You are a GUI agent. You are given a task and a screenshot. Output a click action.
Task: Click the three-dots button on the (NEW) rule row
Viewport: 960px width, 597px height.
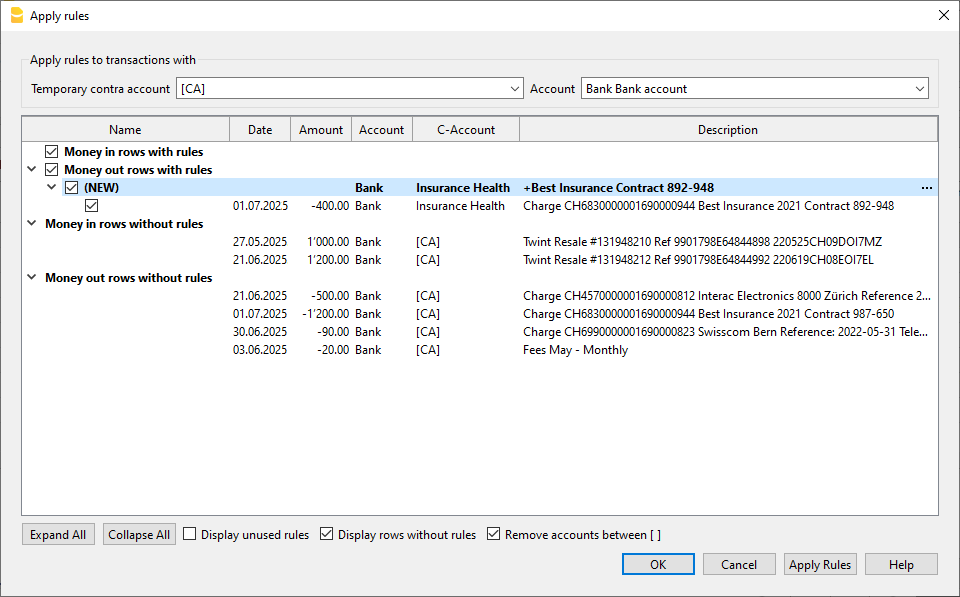(927, 188)
